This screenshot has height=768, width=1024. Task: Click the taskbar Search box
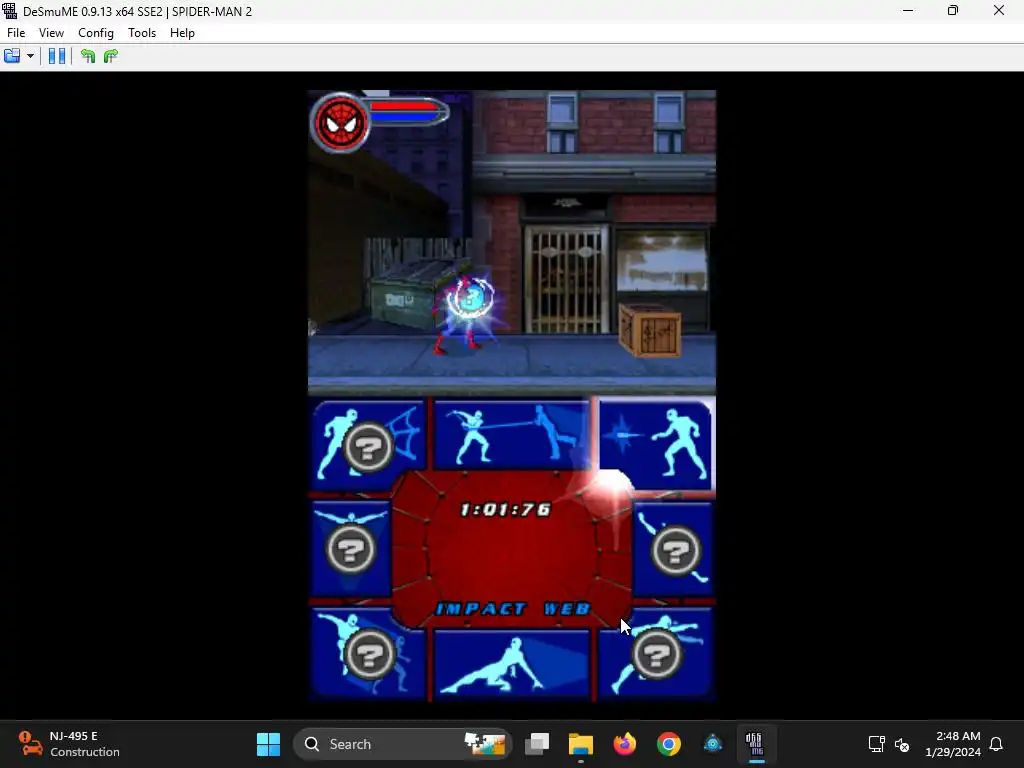click(403, 744)
